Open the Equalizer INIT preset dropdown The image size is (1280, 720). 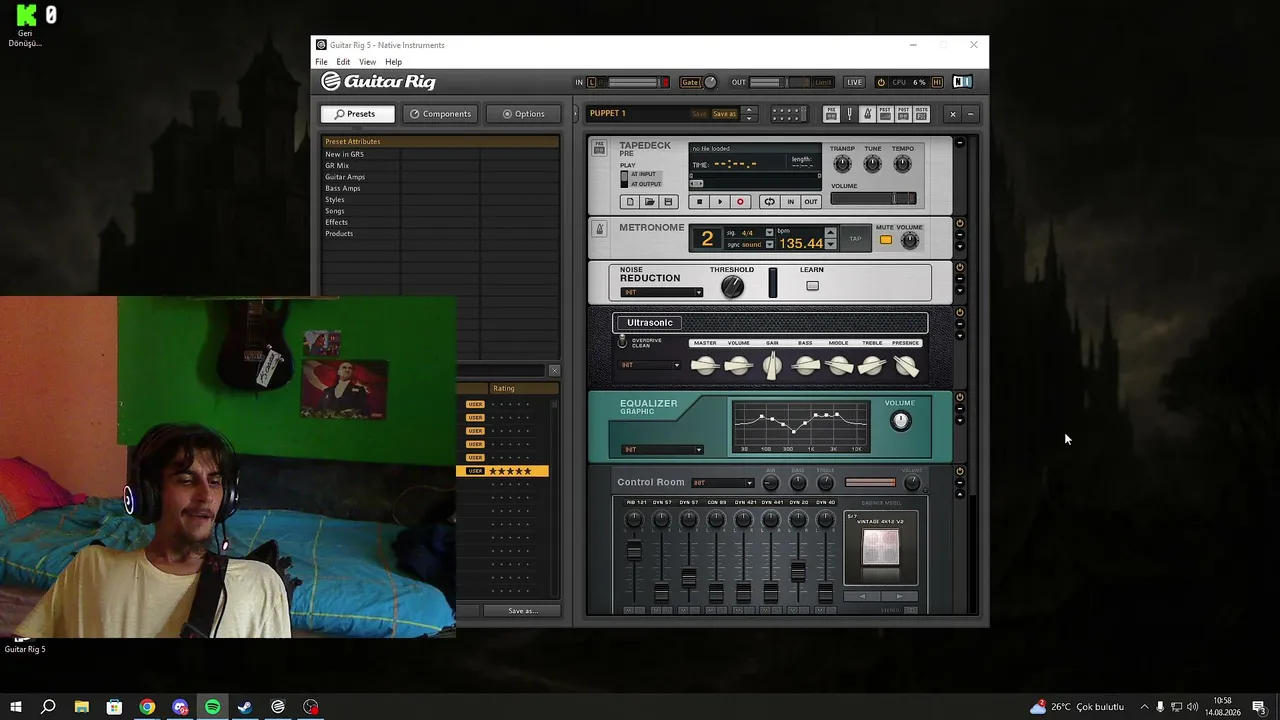[x=662, y=449]
